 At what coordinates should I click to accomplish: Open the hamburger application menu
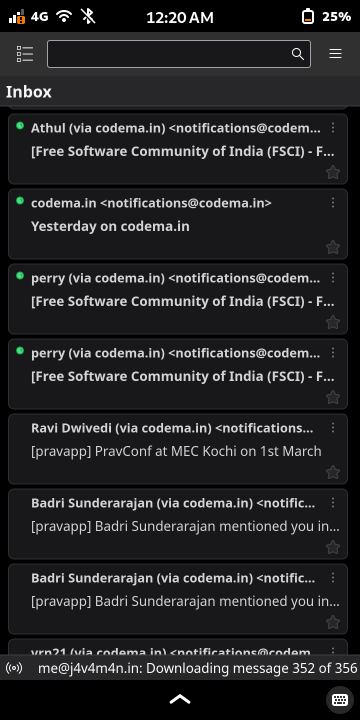[x=335, y=54]
